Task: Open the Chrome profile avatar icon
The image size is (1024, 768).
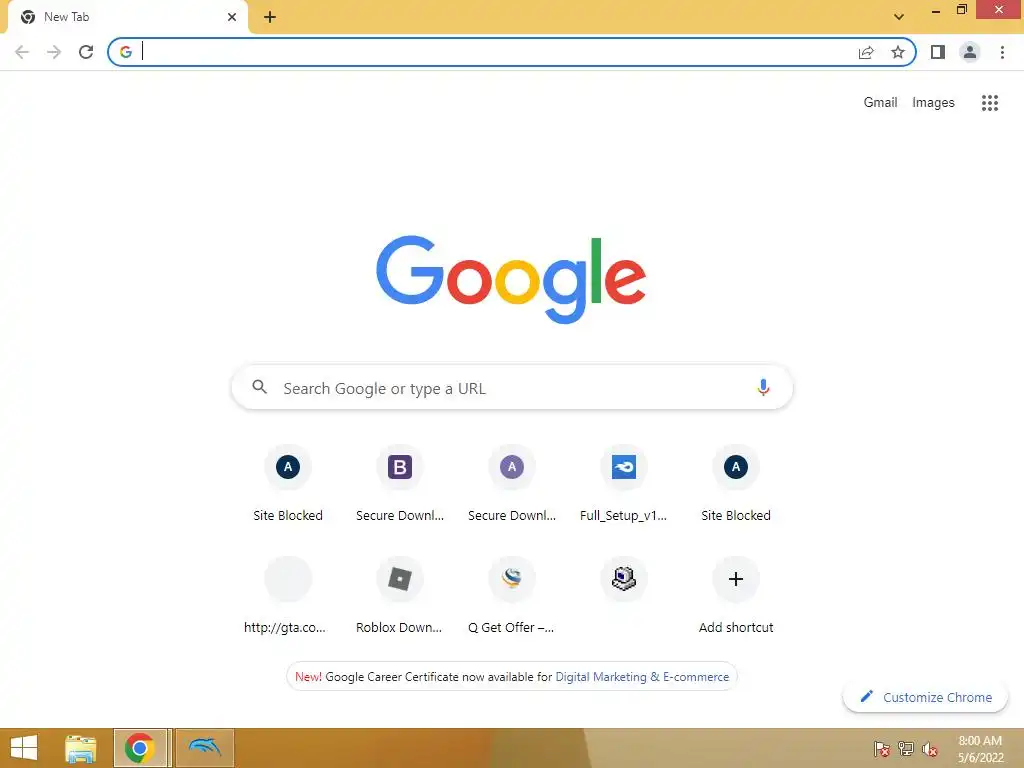Action: coord(970,52)
